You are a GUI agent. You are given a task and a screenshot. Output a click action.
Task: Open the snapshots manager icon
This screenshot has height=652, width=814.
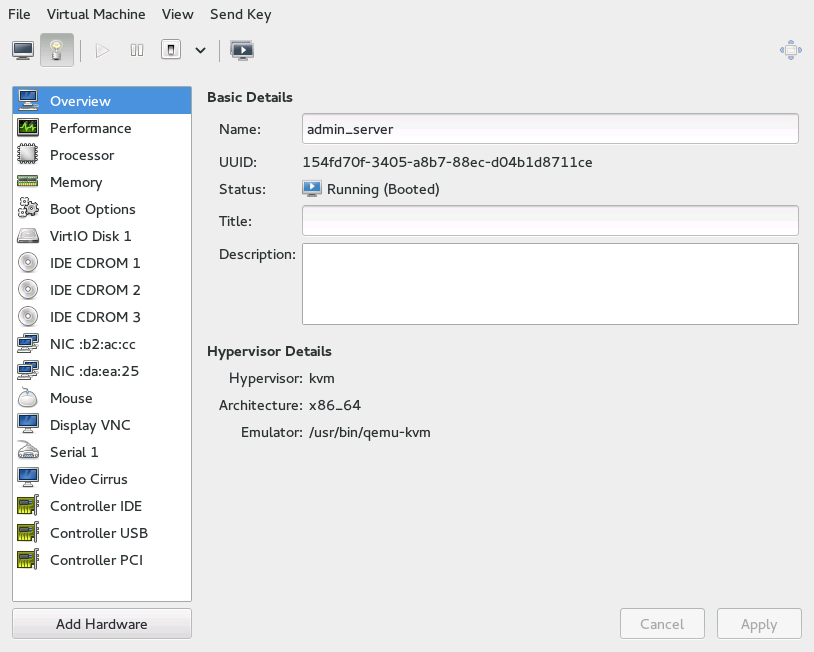[242, 50]
